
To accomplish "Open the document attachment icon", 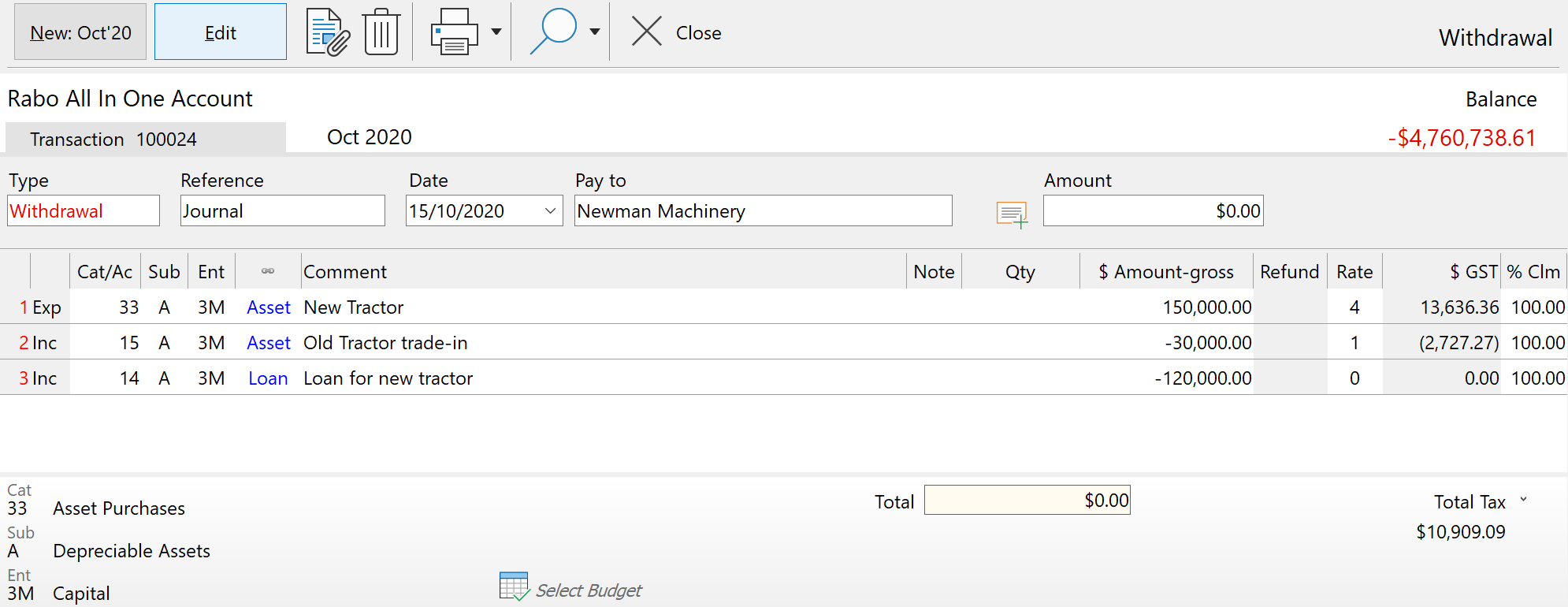I will (328, 32).
